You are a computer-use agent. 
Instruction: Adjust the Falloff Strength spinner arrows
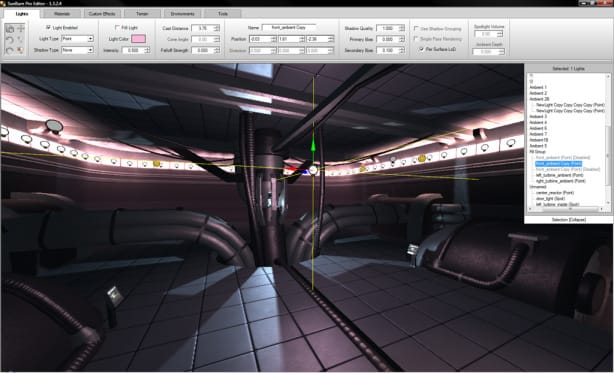[217, 50]
